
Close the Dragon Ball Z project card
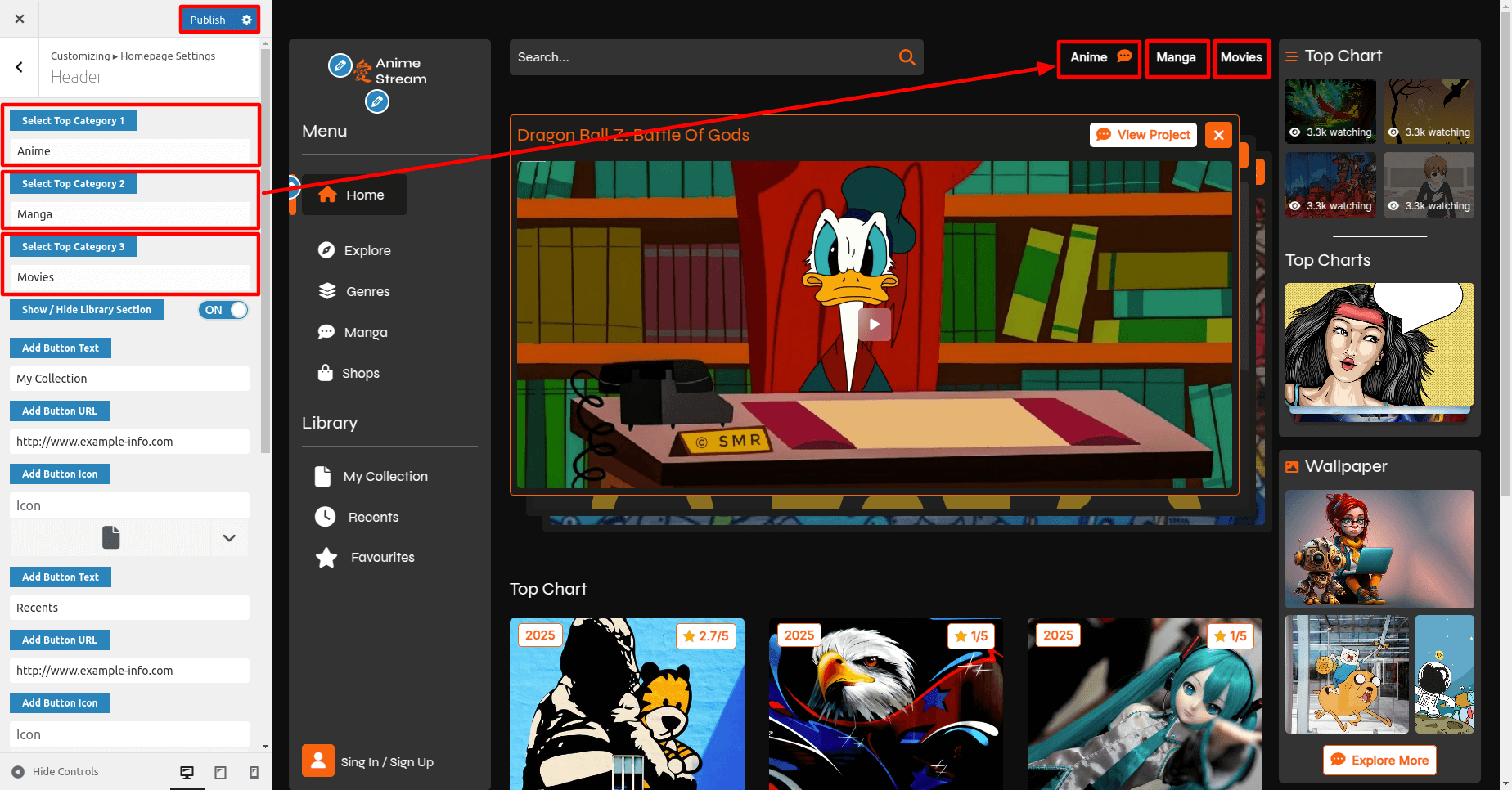tap(1218, 135)
